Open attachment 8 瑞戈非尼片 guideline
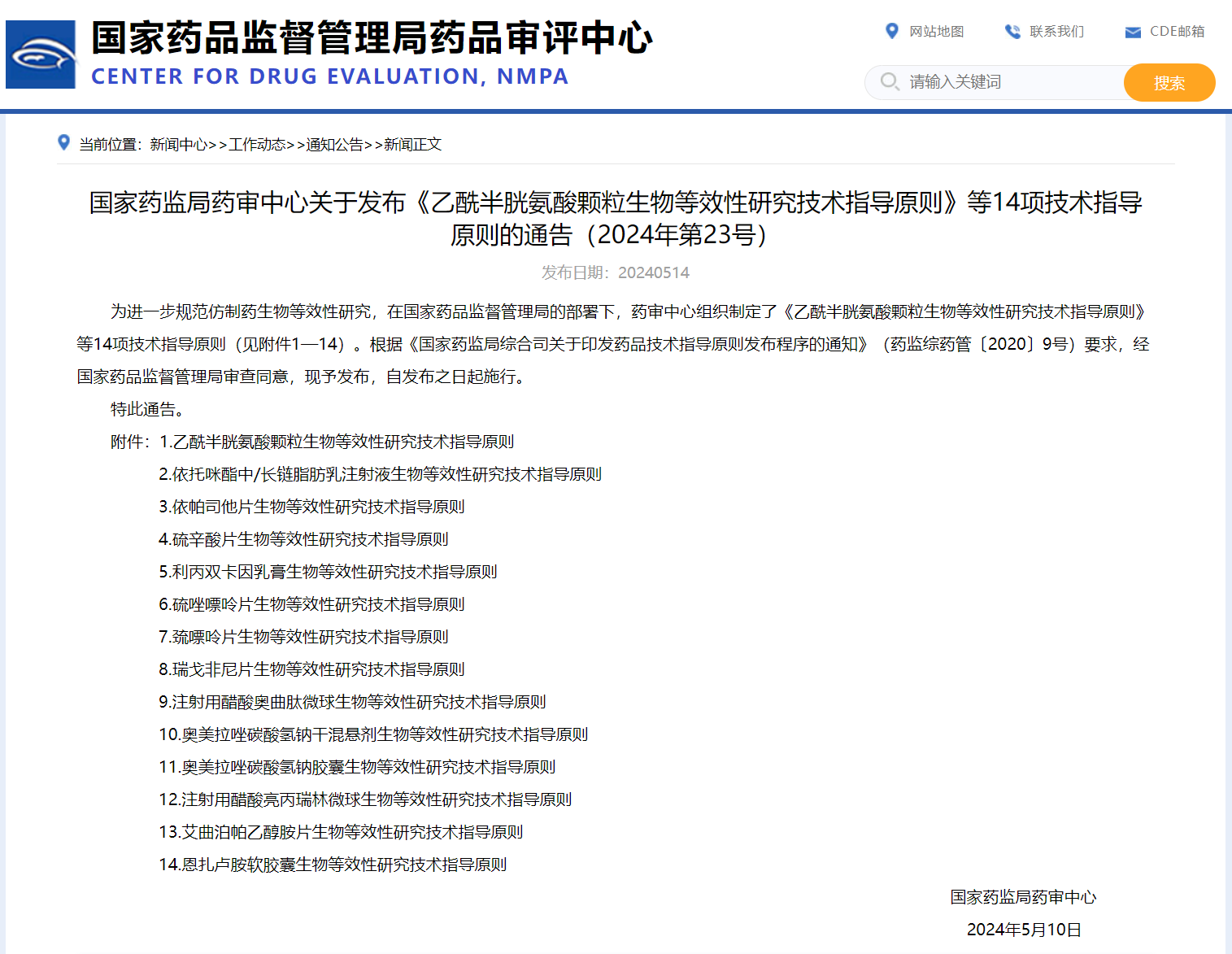Screen dimensions: 1232x954 (311, 669)
